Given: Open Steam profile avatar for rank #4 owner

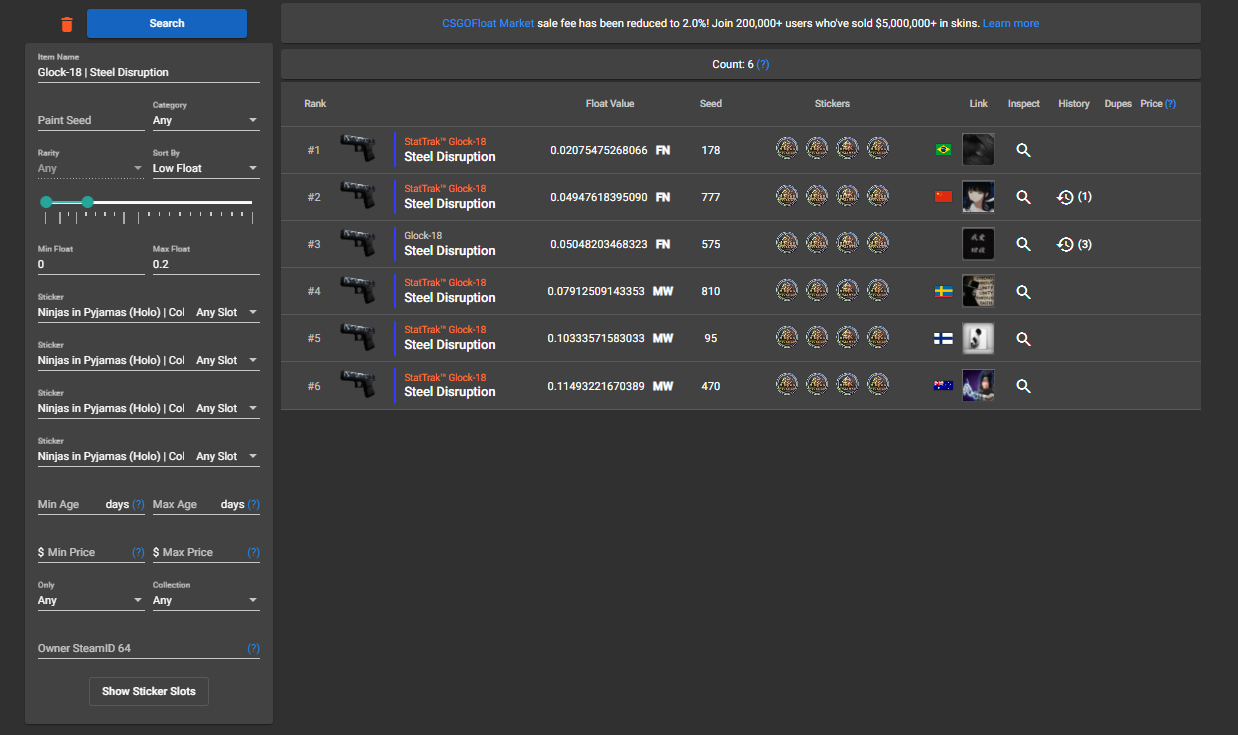Looking at the screenshot, I should click(x=978, y=291).
